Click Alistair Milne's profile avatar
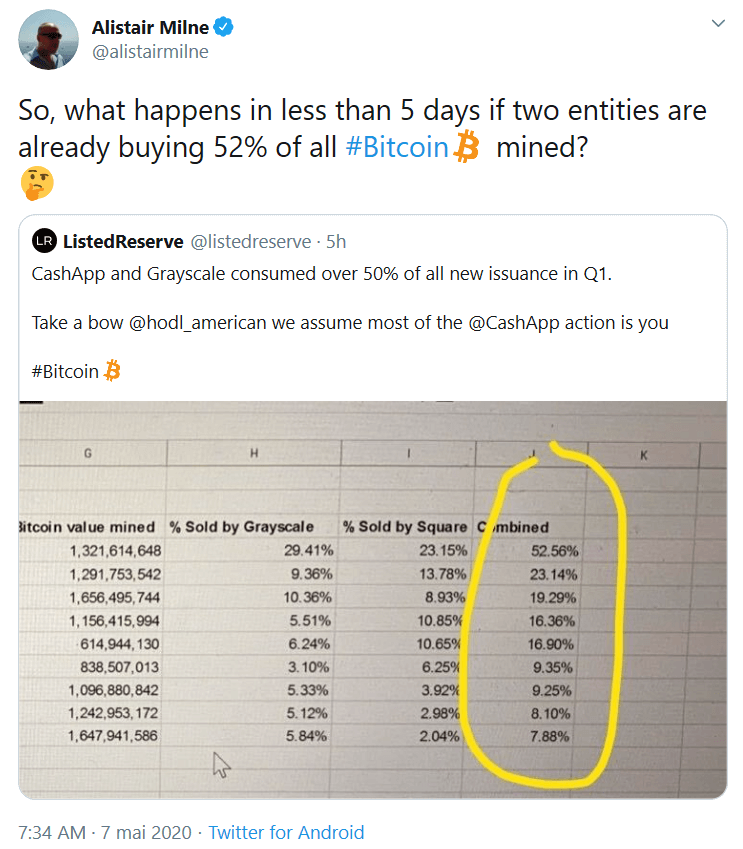743x849 pixels. 48,39
